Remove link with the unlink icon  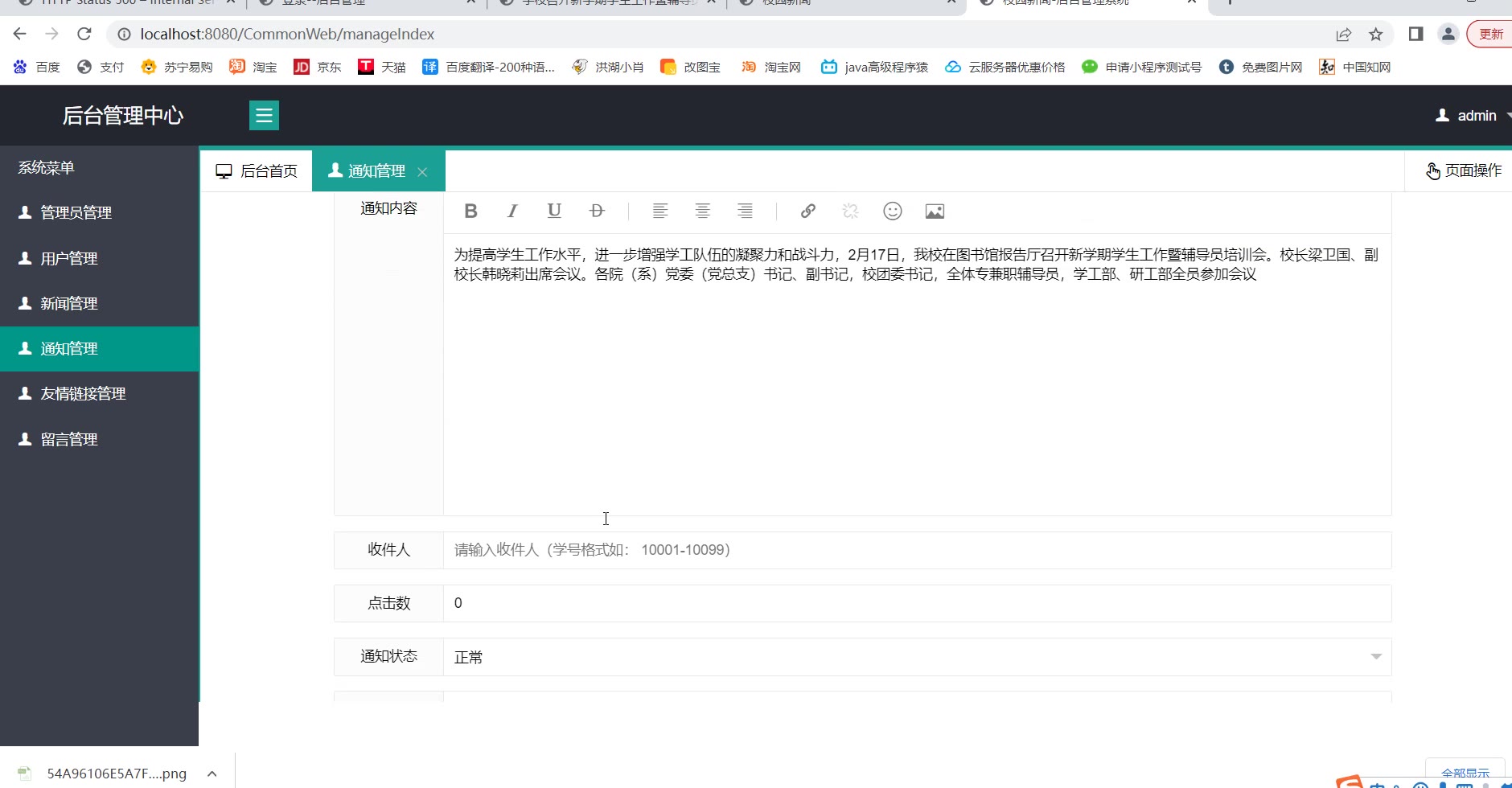tap(851, 211)
